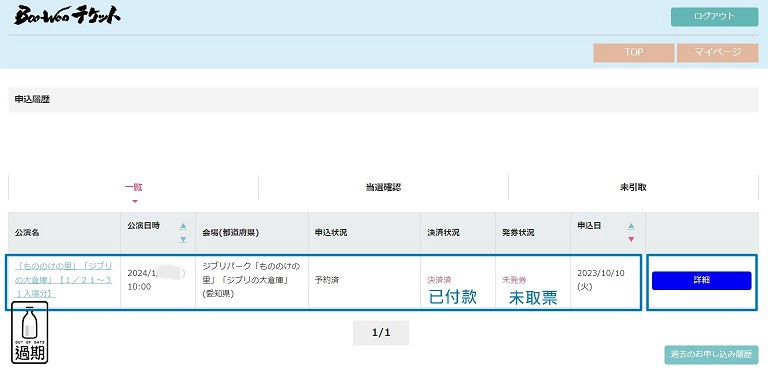Switch to the 未引取 tab
768x375 pixels.
pyautogui.click(x=633, y=188)
